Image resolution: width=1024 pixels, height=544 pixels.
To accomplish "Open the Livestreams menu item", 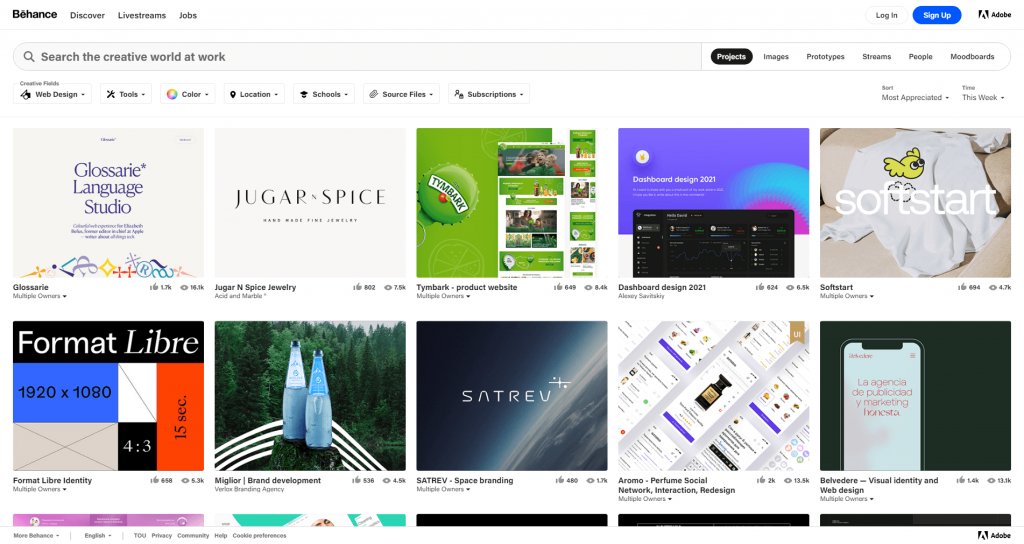I will tap(142, 15).
